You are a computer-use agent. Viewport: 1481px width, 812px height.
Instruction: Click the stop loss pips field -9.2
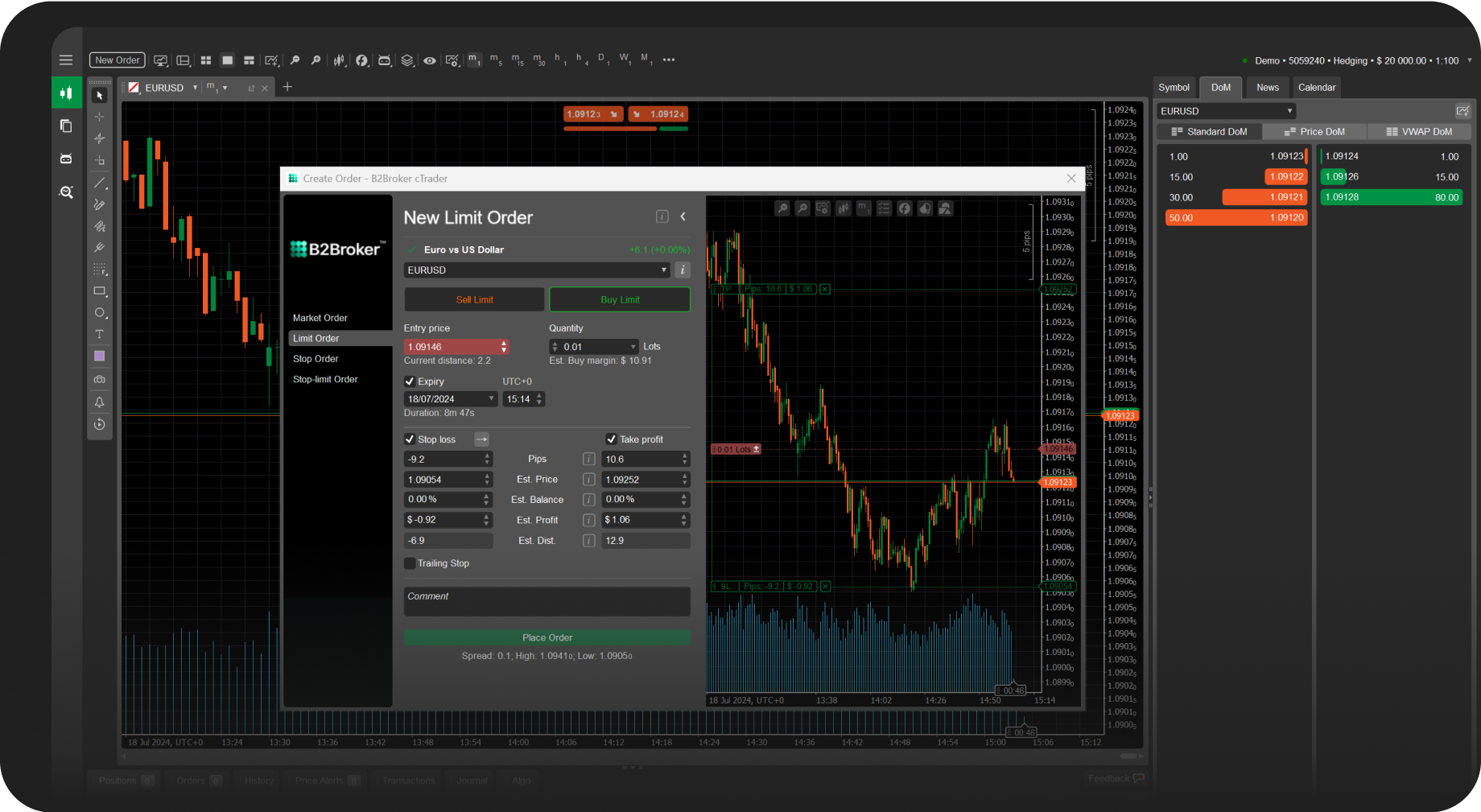(448, 460)
